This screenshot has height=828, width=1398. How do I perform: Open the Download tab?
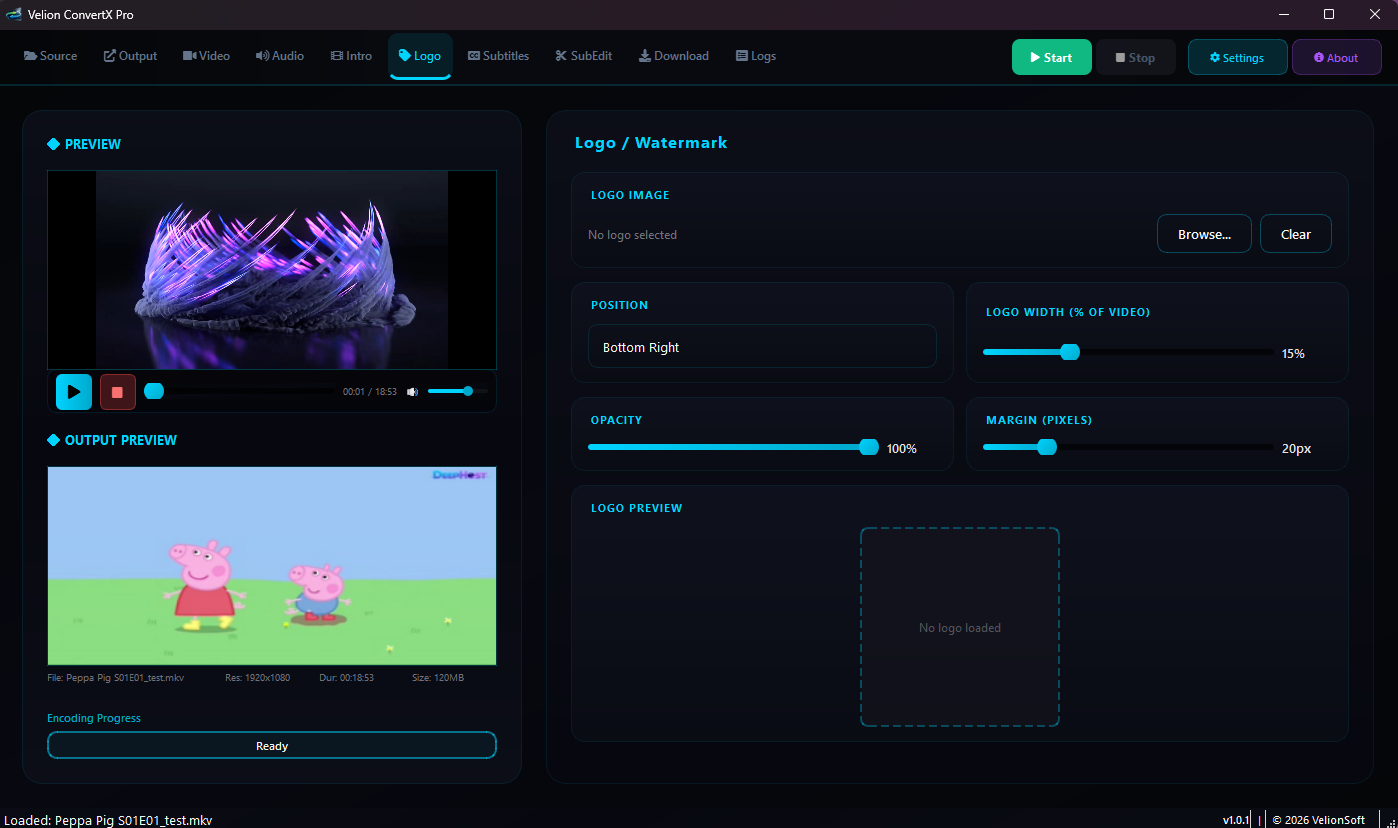coord(674,56)
